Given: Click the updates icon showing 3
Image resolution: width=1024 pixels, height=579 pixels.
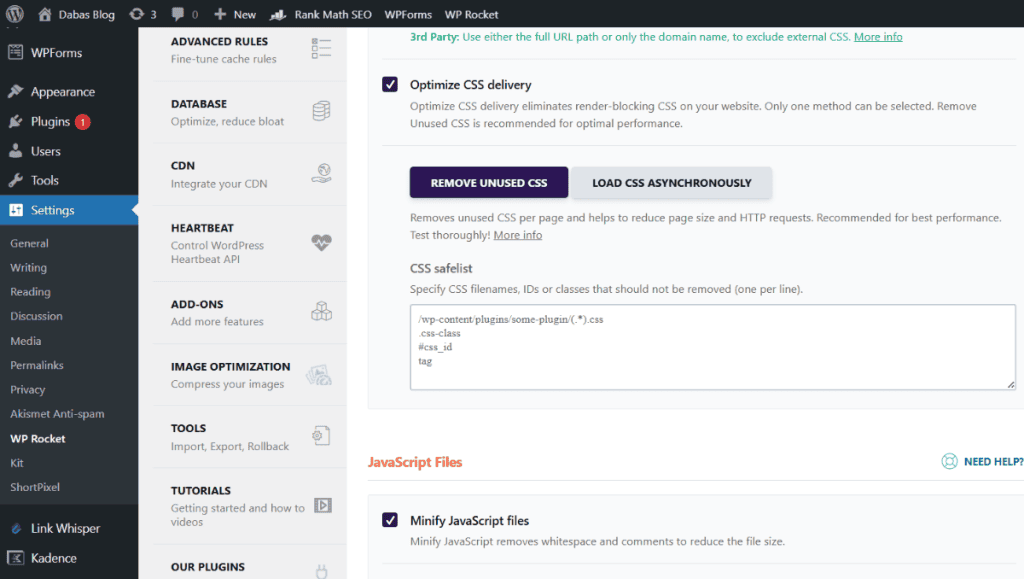Looking at the screenshot, I should pyautogui.click(x=136, y=14).
